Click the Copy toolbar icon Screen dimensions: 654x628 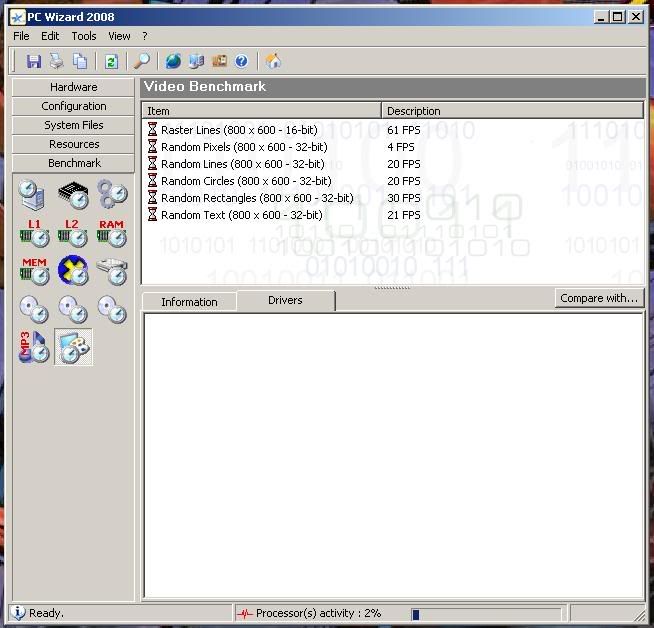80,61
